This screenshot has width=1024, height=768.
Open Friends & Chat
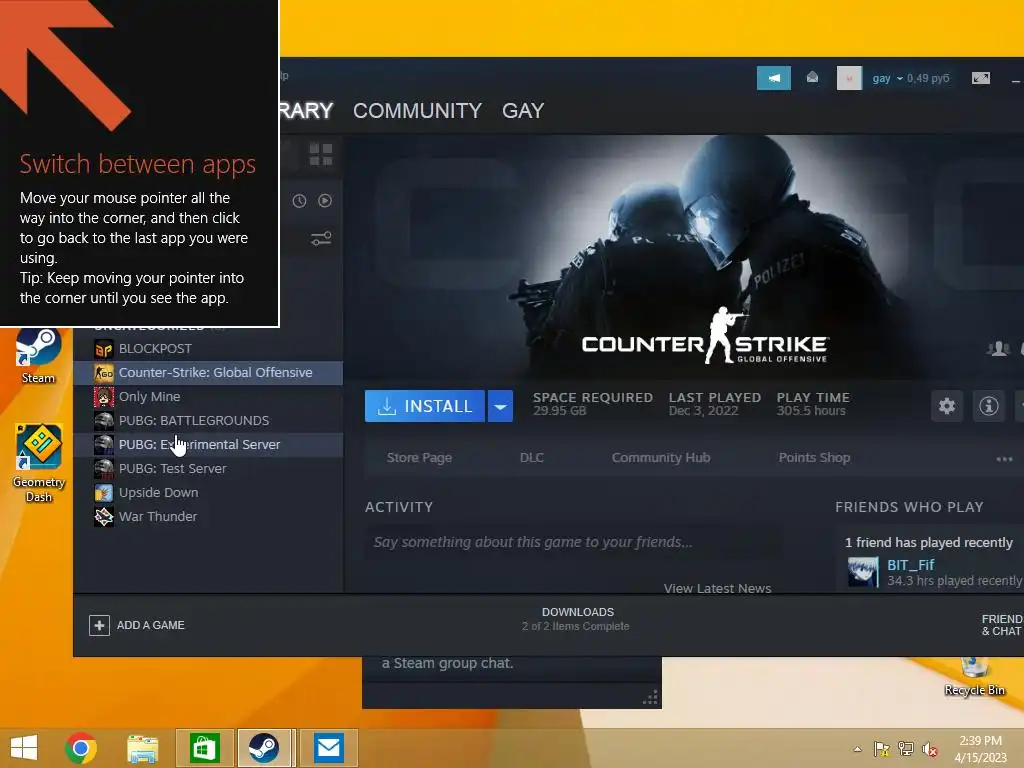click(x=1002, y=625)
